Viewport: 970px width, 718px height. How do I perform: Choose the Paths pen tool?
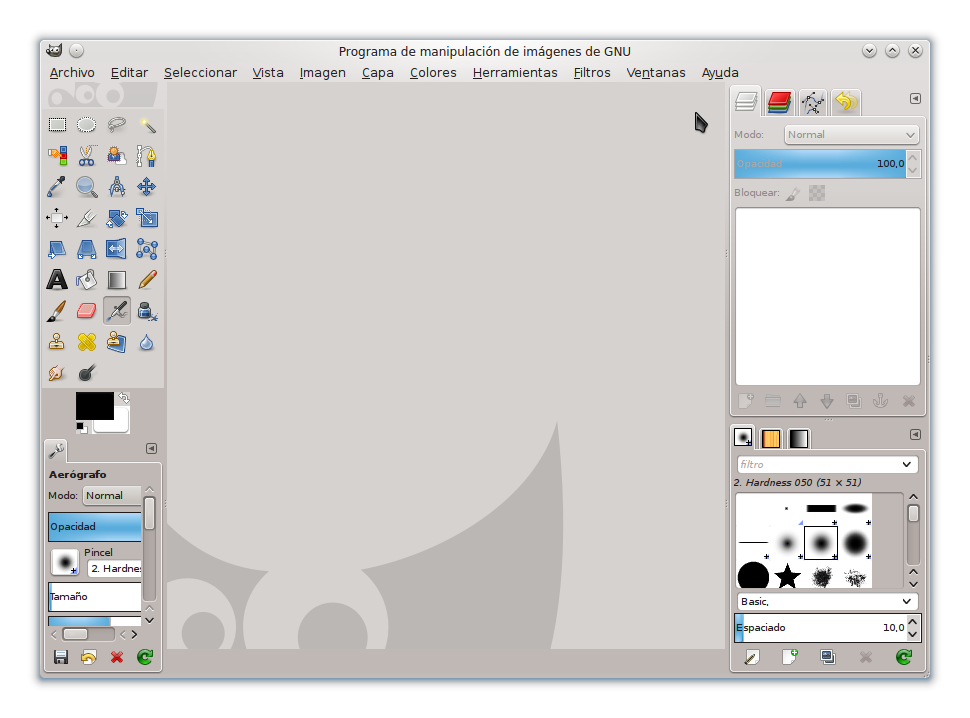[147, 155]
